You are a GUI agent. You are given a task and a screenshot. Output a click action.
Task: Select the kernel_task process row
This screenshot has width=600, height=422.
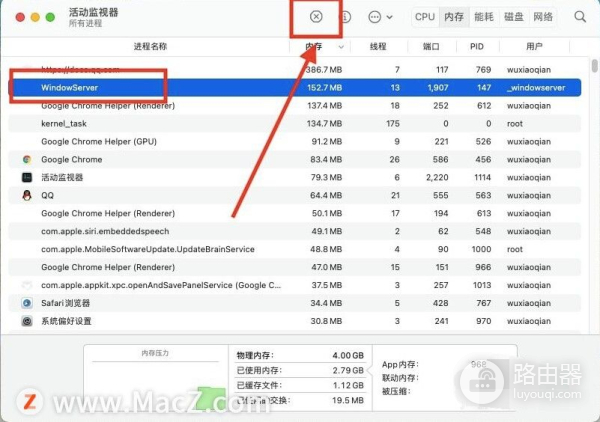tap(295, 124)
